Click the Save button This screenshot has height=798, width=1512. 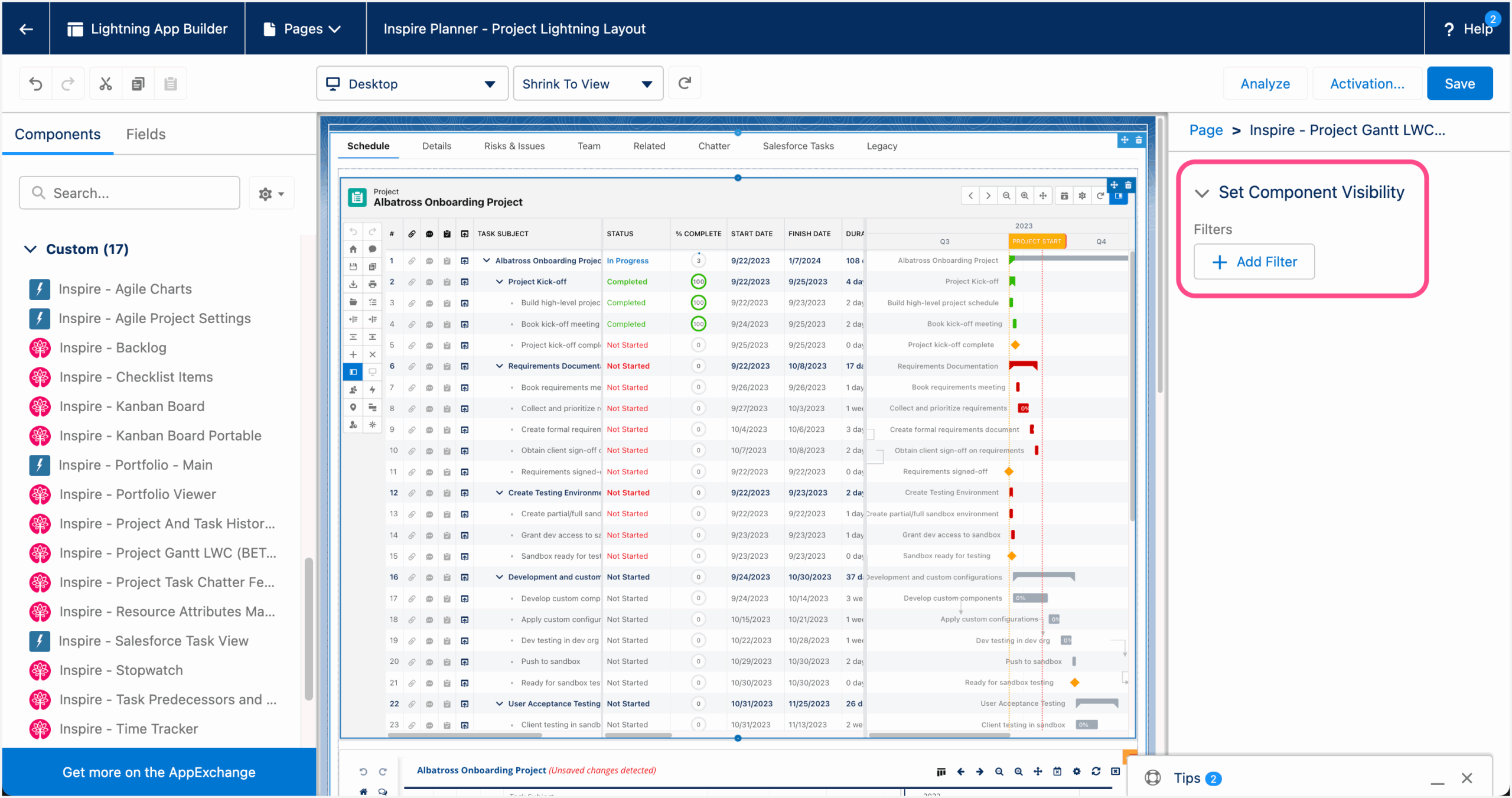[x=1459, y=83]
